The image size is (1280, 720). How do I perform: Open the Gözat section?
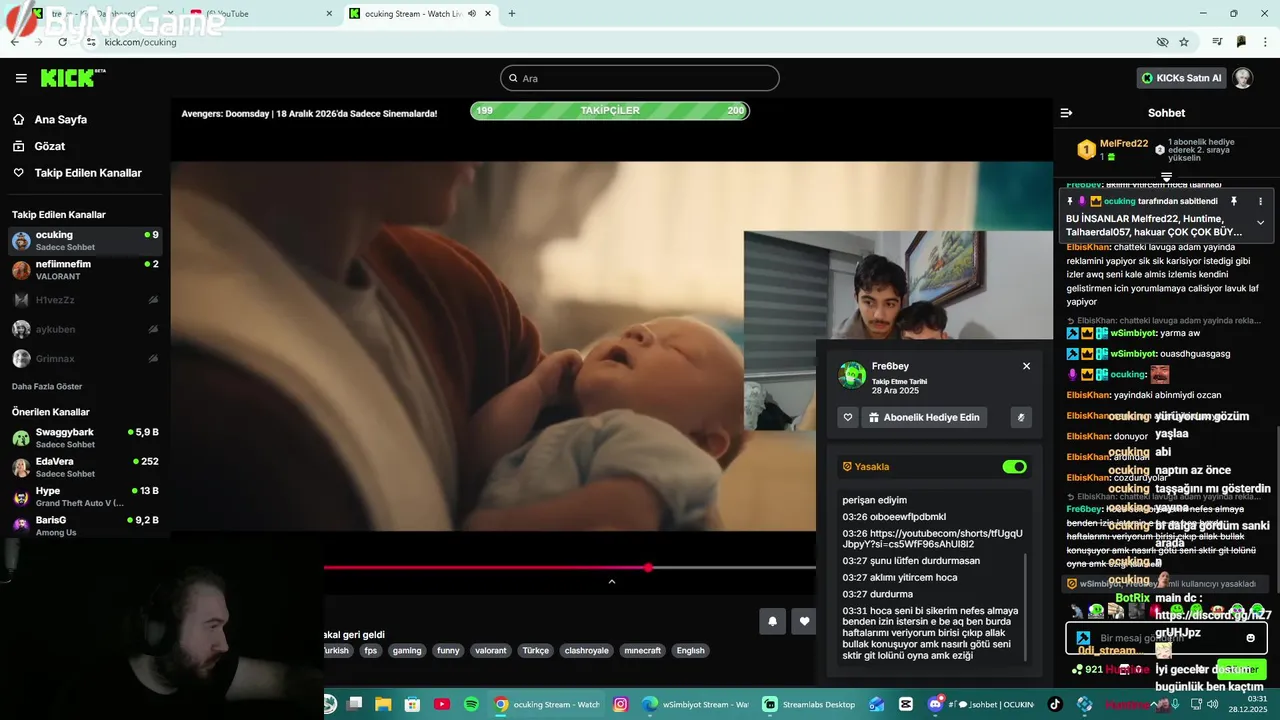(x=39, y=146)
